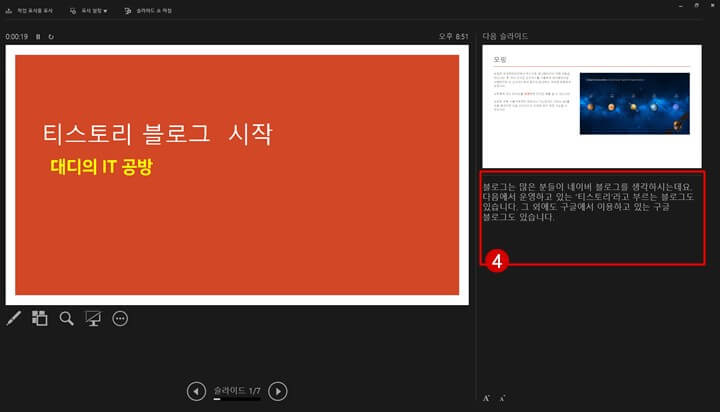Click the next slide preview thumbnail
Viewport: 720px width, 412px height.
click(x=592, y=106)
